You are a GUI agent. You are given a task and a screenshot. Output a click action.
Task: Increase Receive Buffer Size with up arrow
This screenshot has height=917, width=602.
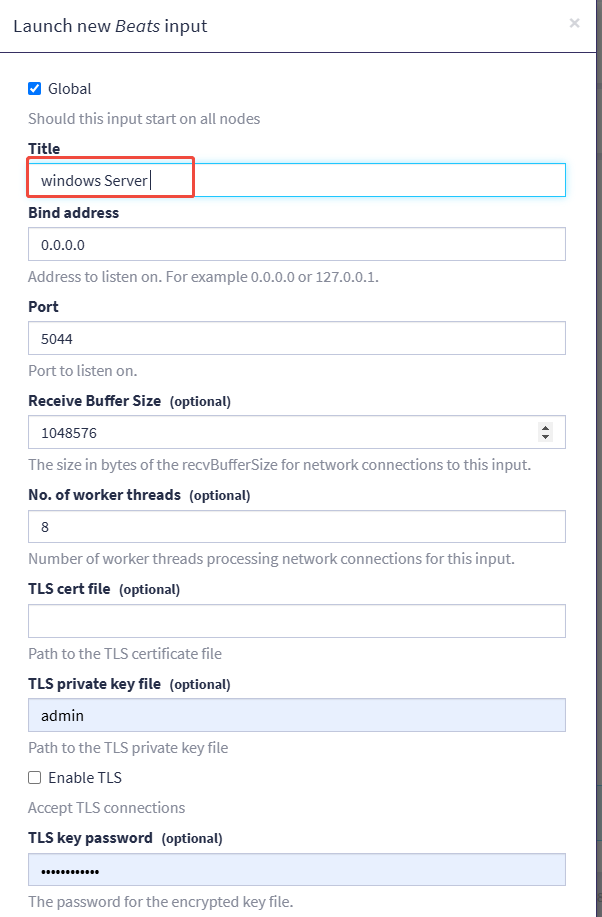[x=545, y=428]
